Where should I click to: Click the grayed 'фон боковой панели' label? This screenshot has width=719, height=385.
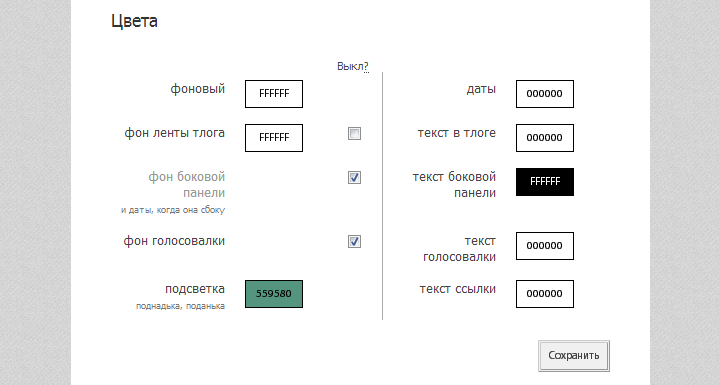pos(187,185)
